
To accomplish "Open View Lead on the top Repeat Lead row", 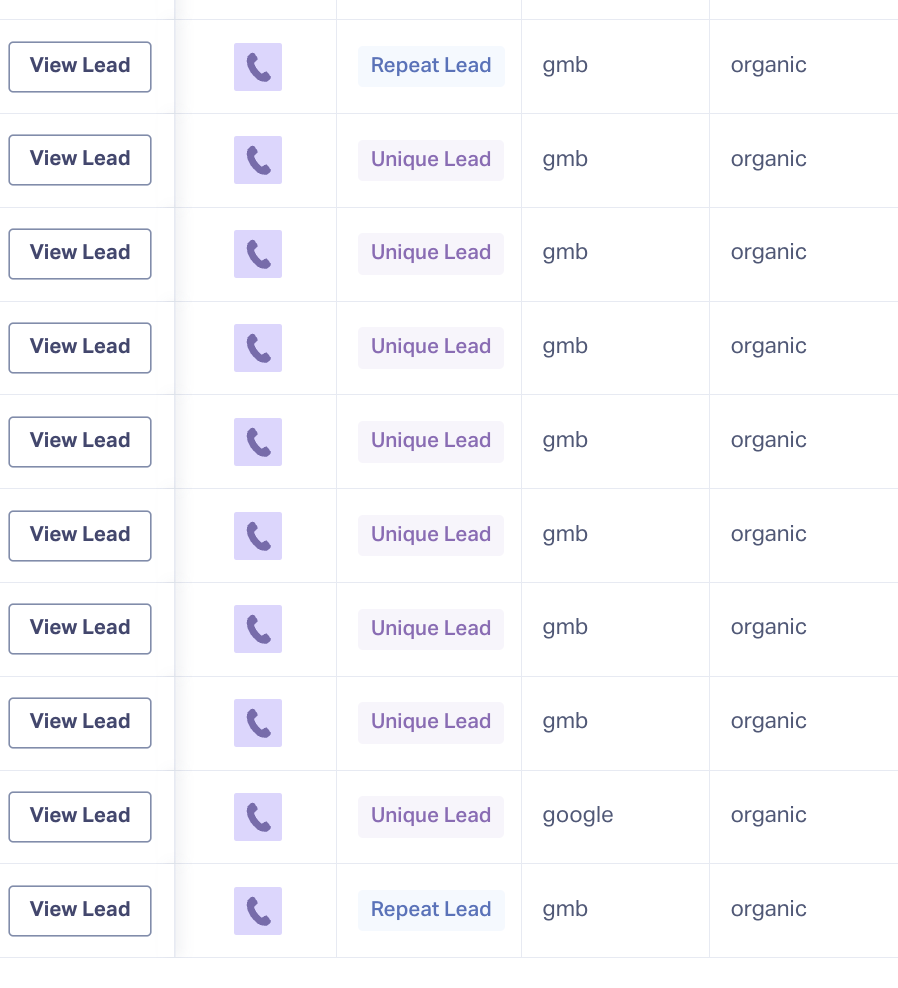I will click(79, 66).
